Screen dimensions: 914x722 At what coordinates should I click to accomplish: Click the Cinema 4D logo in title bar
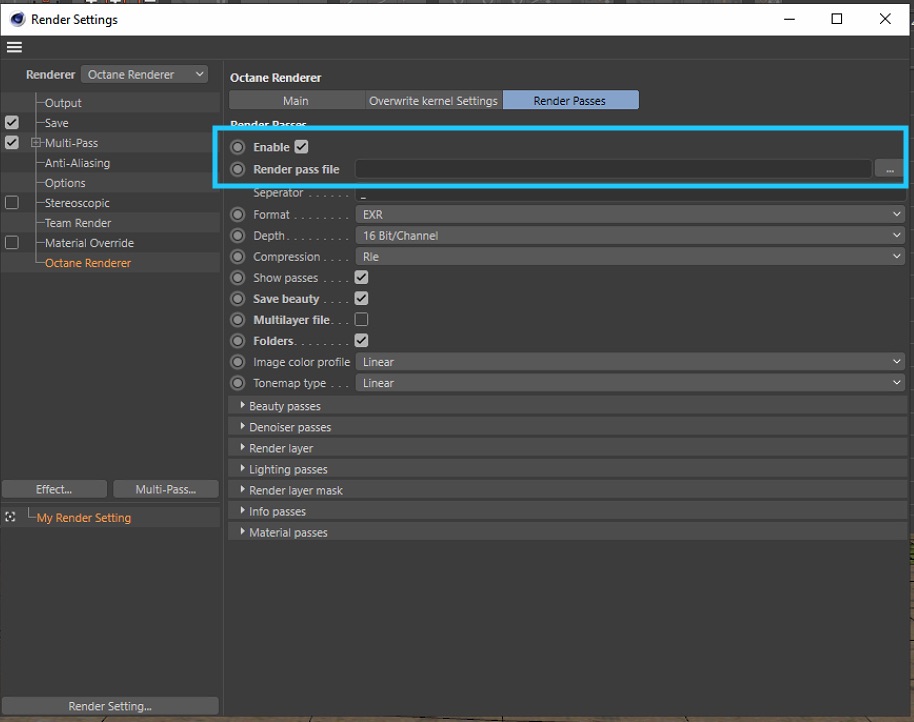click(x=18, y=19)
